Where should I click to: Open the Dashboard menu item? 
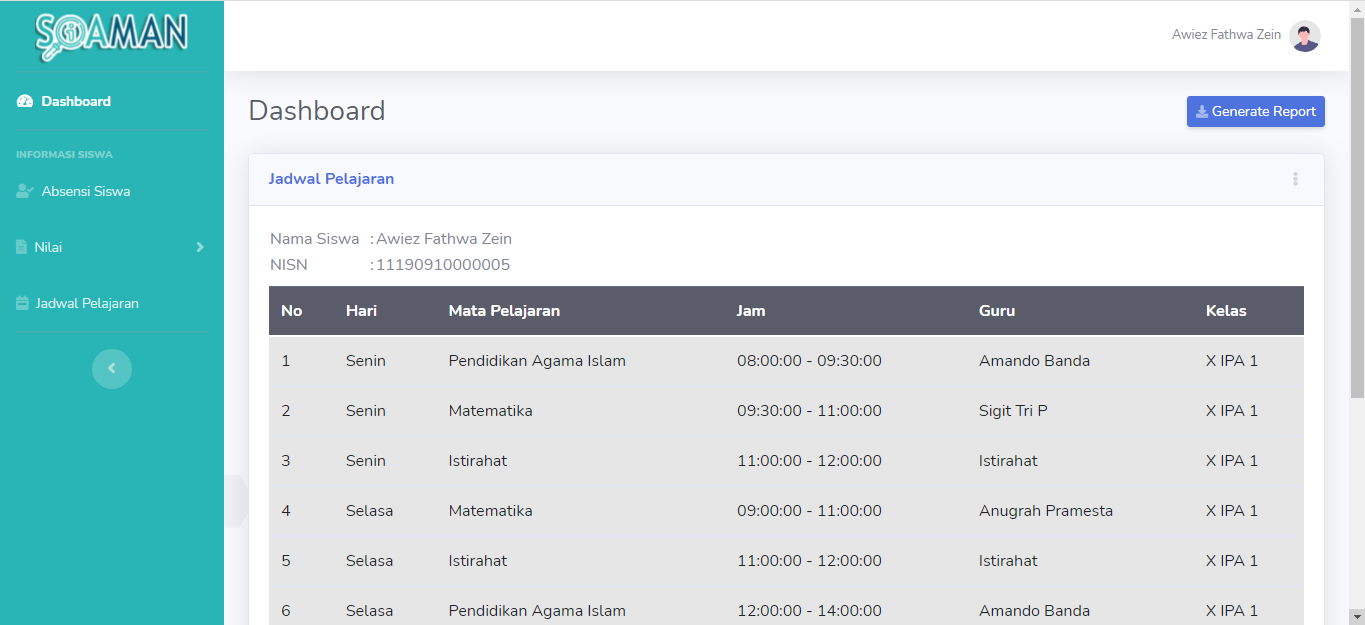pos(76,101)
